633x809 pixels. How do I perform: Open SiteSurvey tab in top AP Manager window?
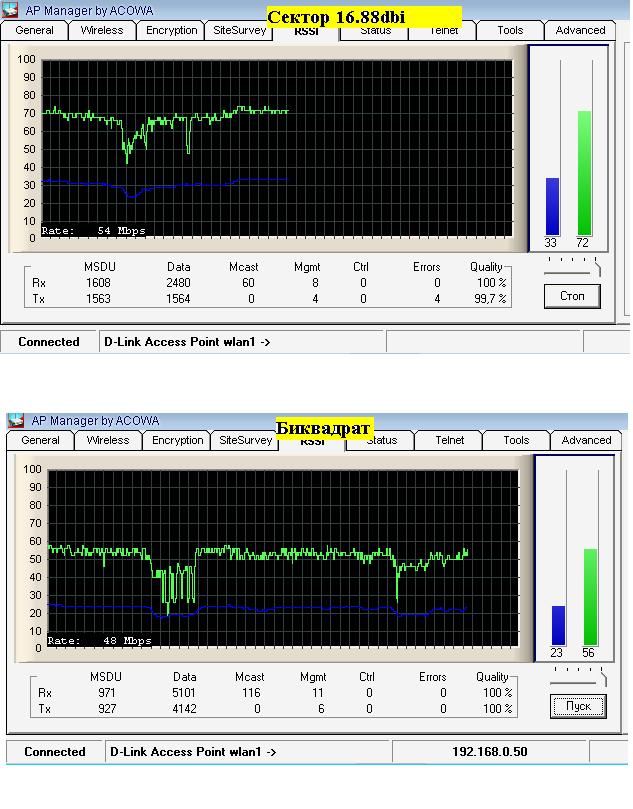tap(239, 30)
